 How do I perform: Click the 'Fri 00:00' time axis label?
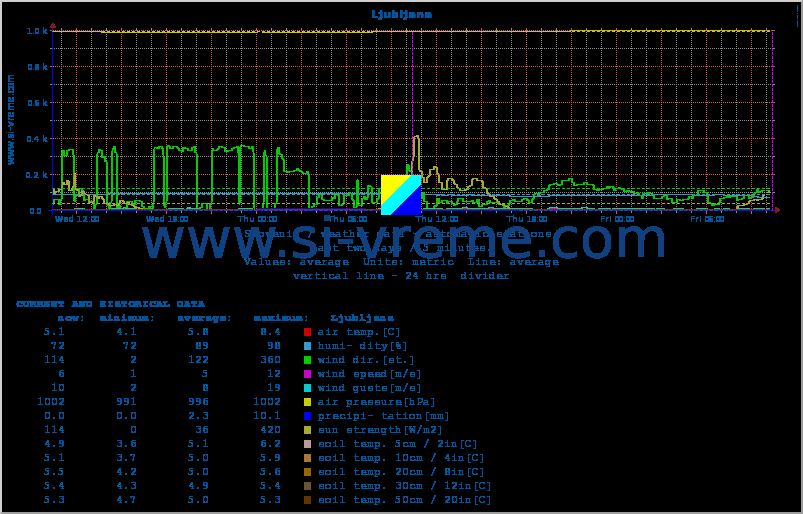617,218
